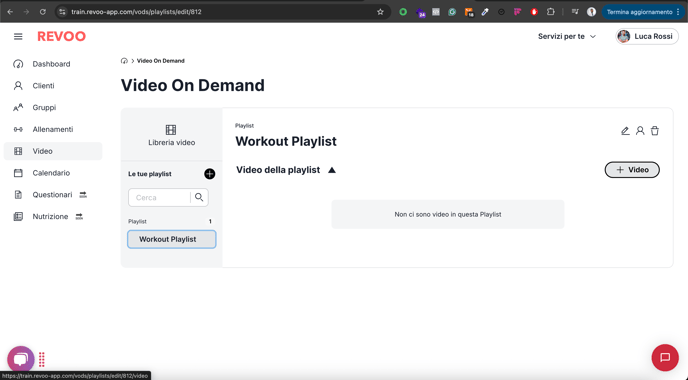Click the search magnifier icon
688x380 pixels.
(199, 197)
